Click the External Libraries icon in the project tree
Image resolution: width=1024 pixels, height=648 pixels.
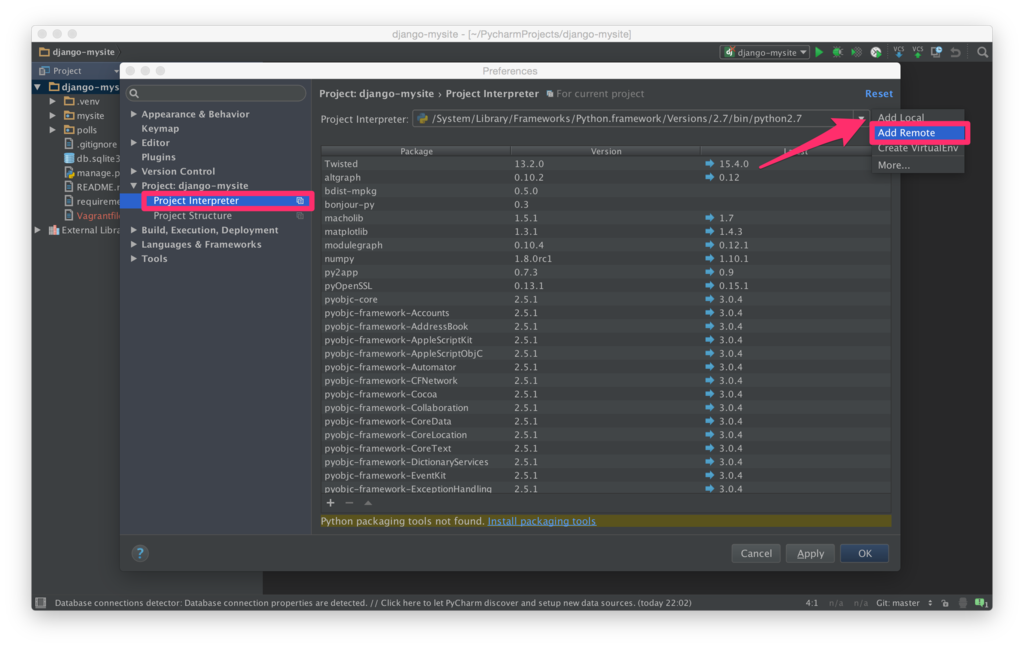tap(54, 230)
